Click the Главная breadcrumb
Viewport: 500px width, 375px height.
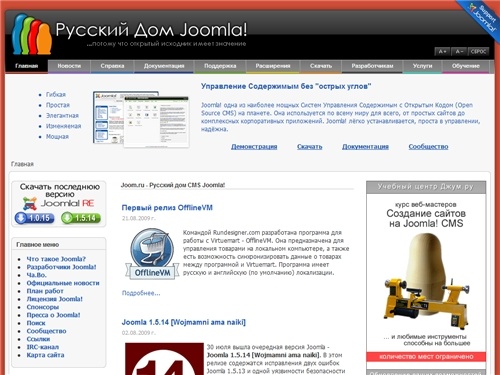[22, 164]
